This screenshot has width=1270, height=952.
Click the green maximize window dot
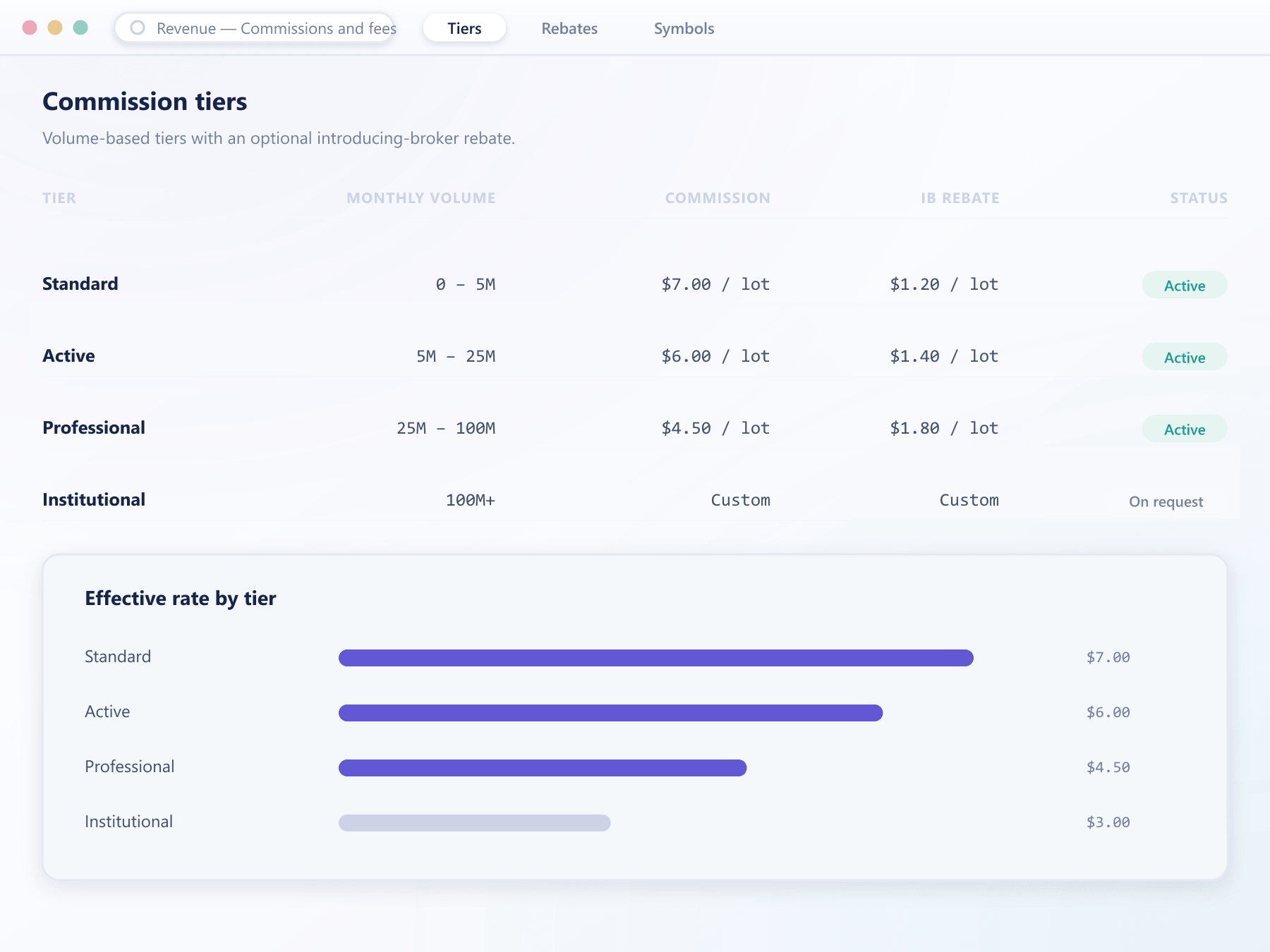coord(80,28)
